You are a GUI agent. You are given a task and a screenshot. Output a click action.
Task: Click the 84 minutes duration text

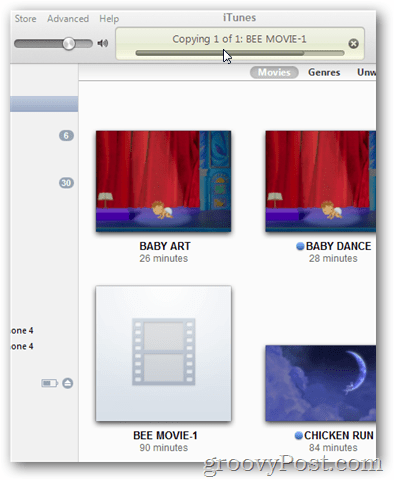333,448
